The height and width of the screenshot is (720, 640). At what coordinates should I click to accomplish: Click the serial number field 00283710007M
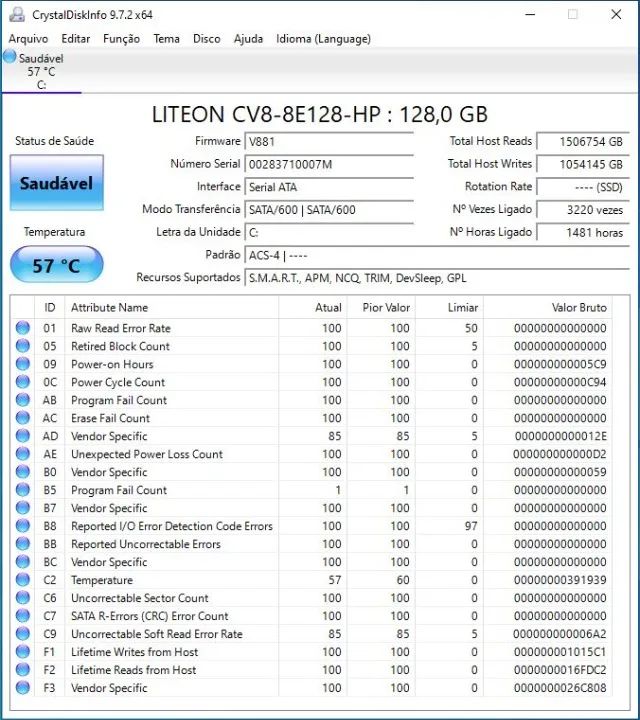pyautogui.click(x=329, y=164)
